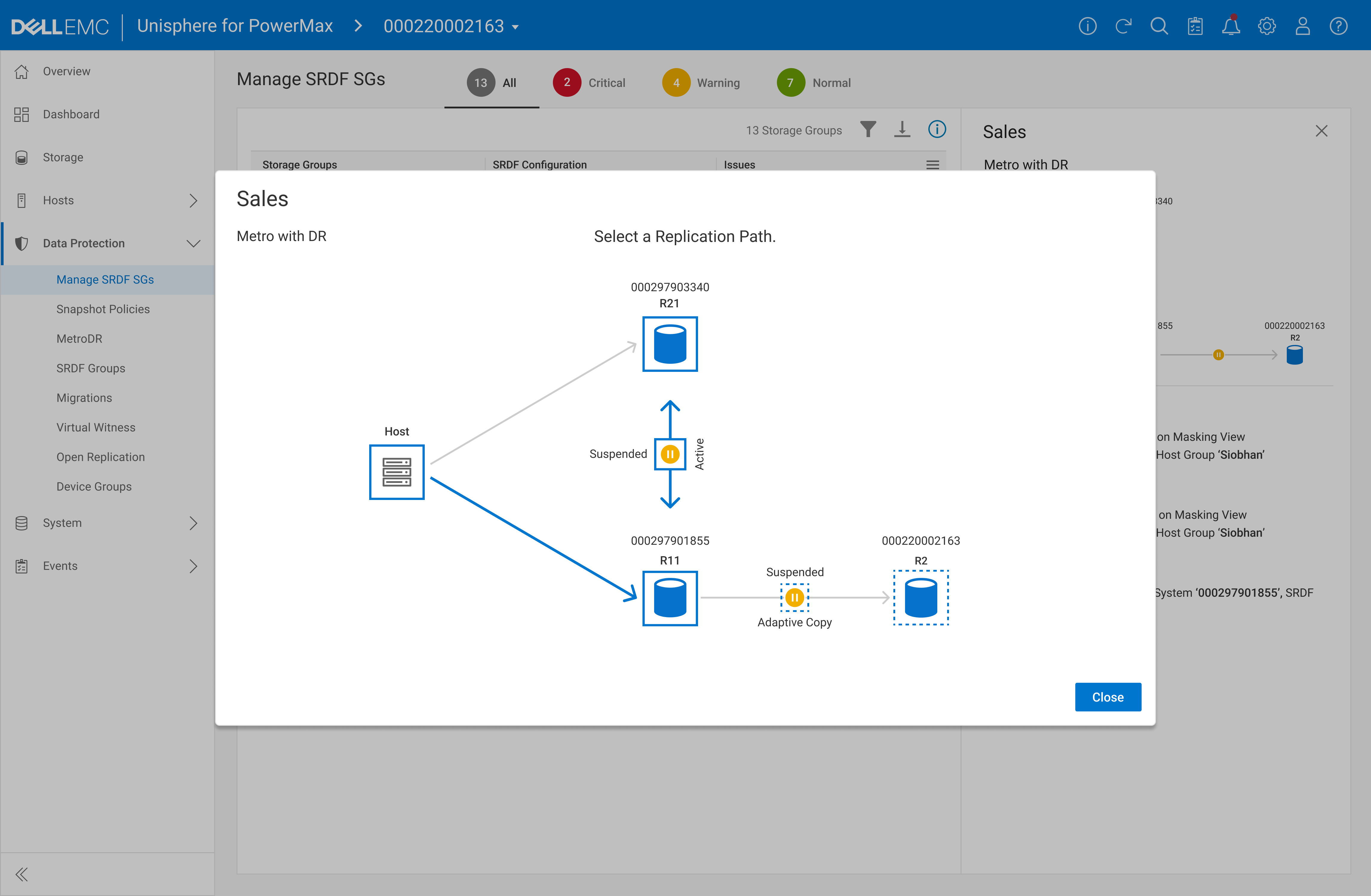Expand the Hosts menu chevron
The image size is (1371, 896).
pyautogui.click(x=193, y=200)
